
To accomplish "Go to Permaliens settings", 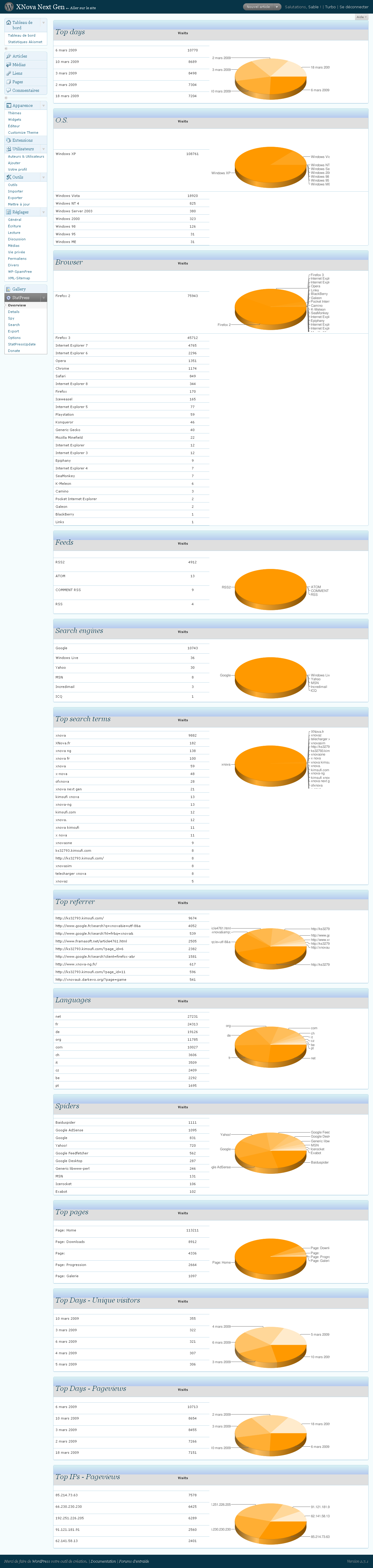I will coord(17,259).
